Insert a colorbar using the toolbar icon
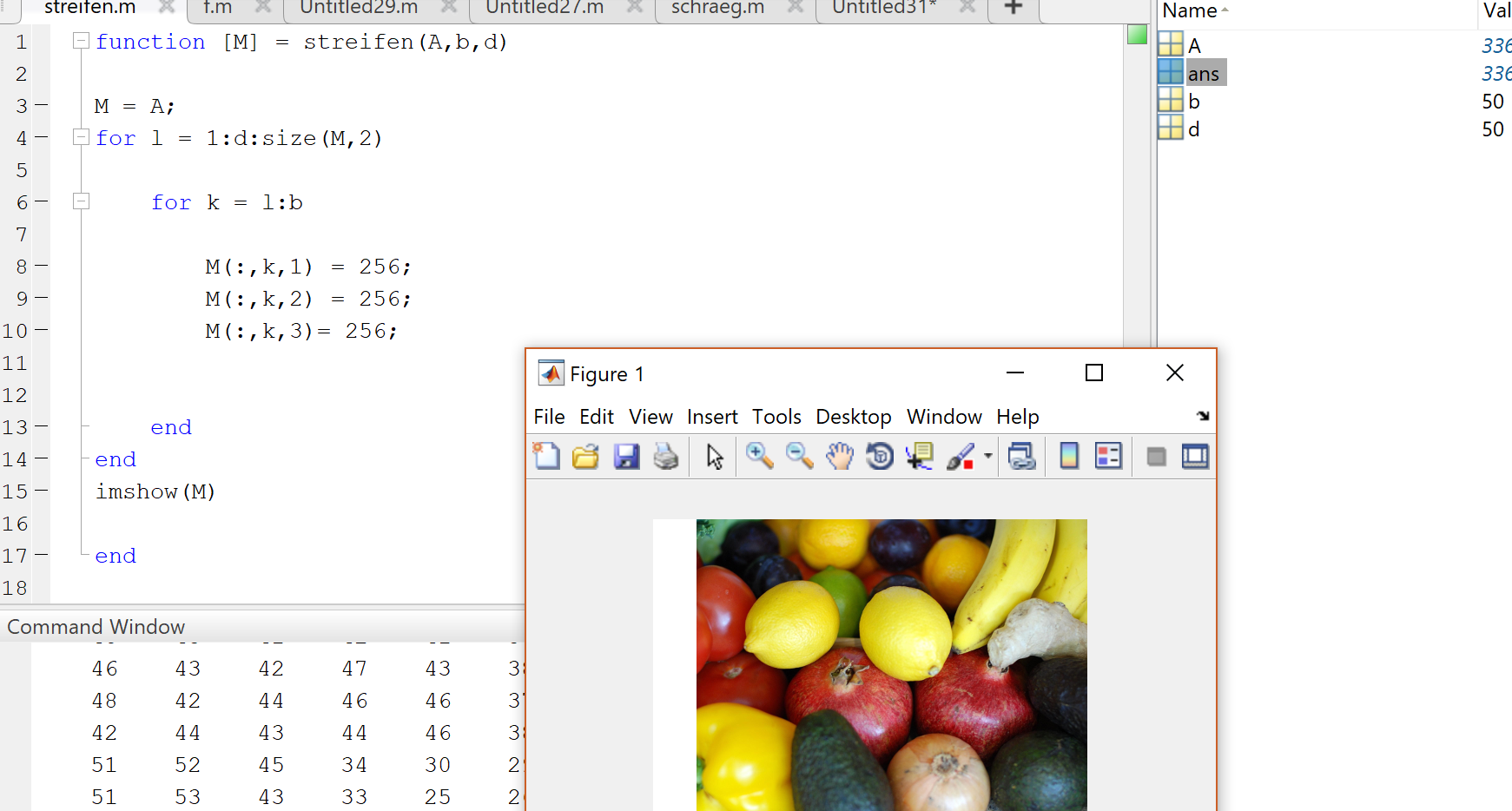This screenshot has width=1512, height=811. click(1069, 456)
